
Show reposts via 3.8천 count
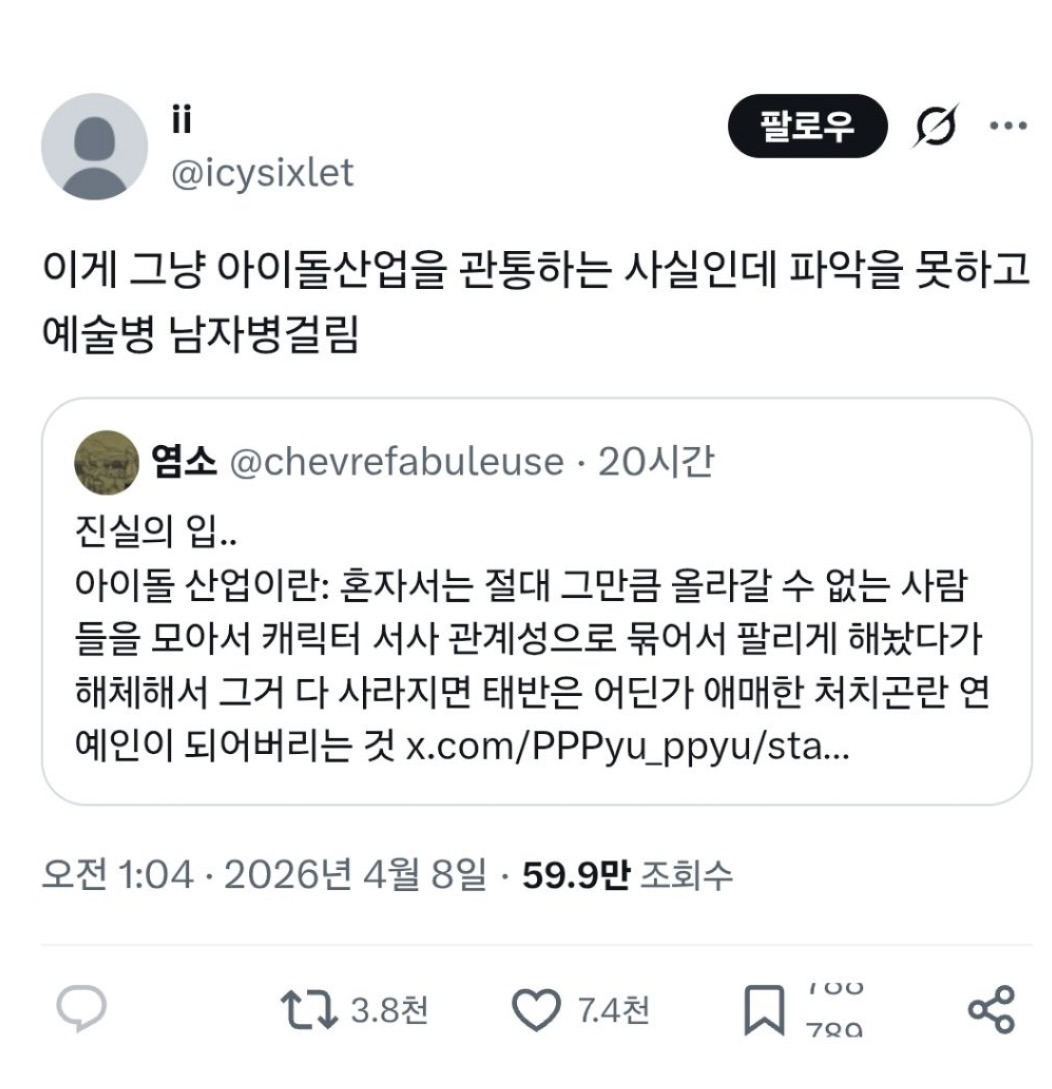pyautogui.click(x=389, y=1010)
